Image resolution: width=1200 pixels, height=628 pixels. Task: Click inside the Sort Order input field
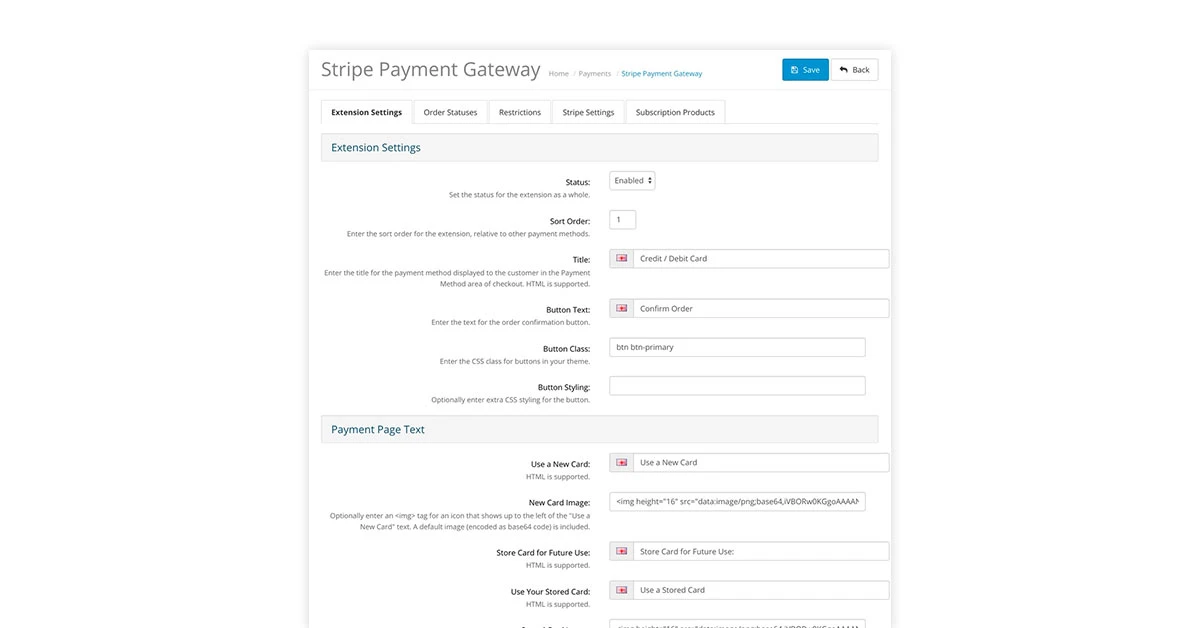(x=622, y=218)
